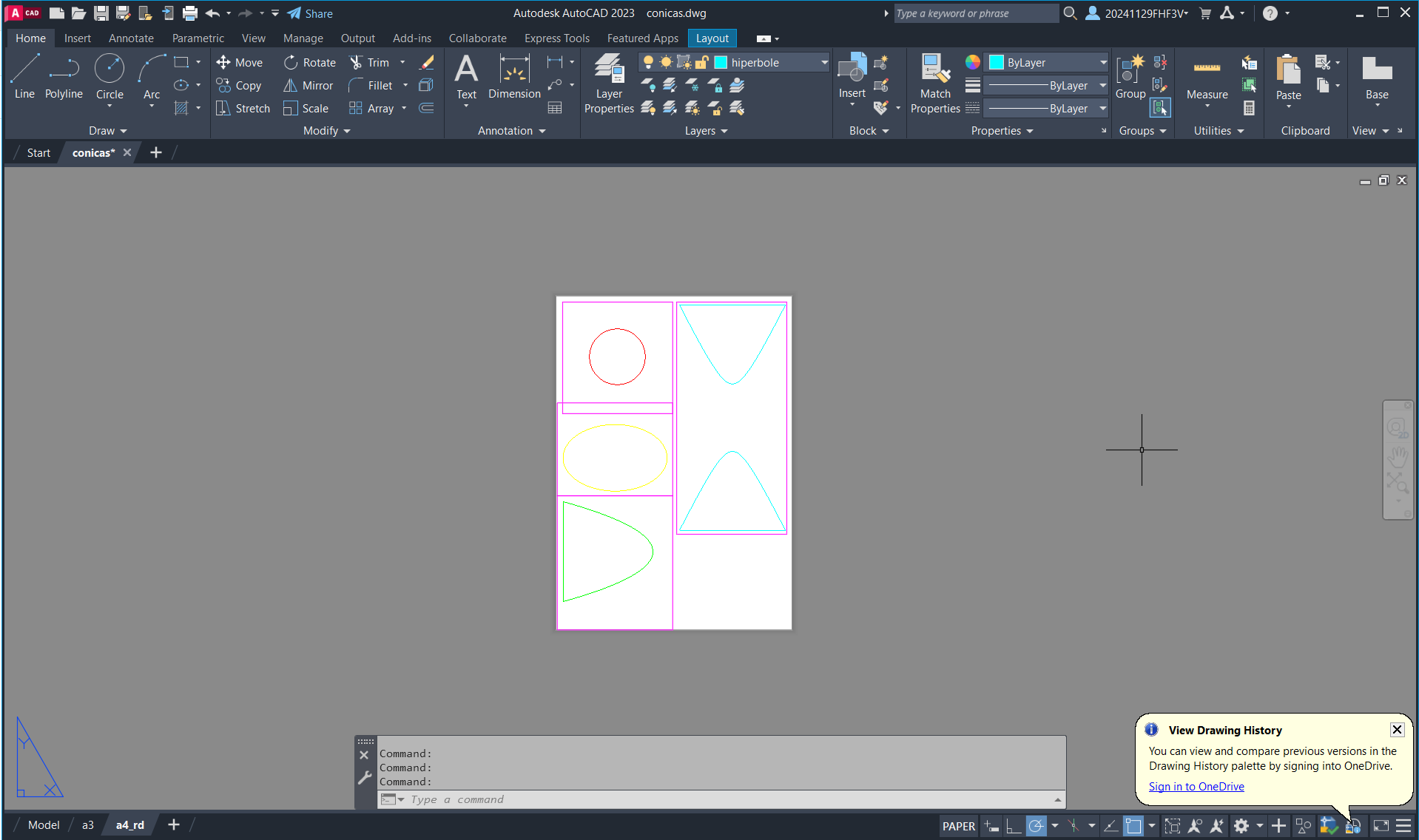Open the Annotate ribbon tab

pos(131,38)
